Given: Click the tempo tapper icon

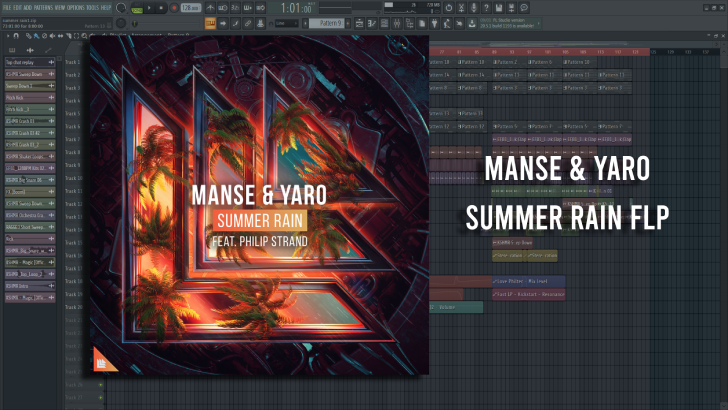Looking at the screenshot, I should coord(447,23).
